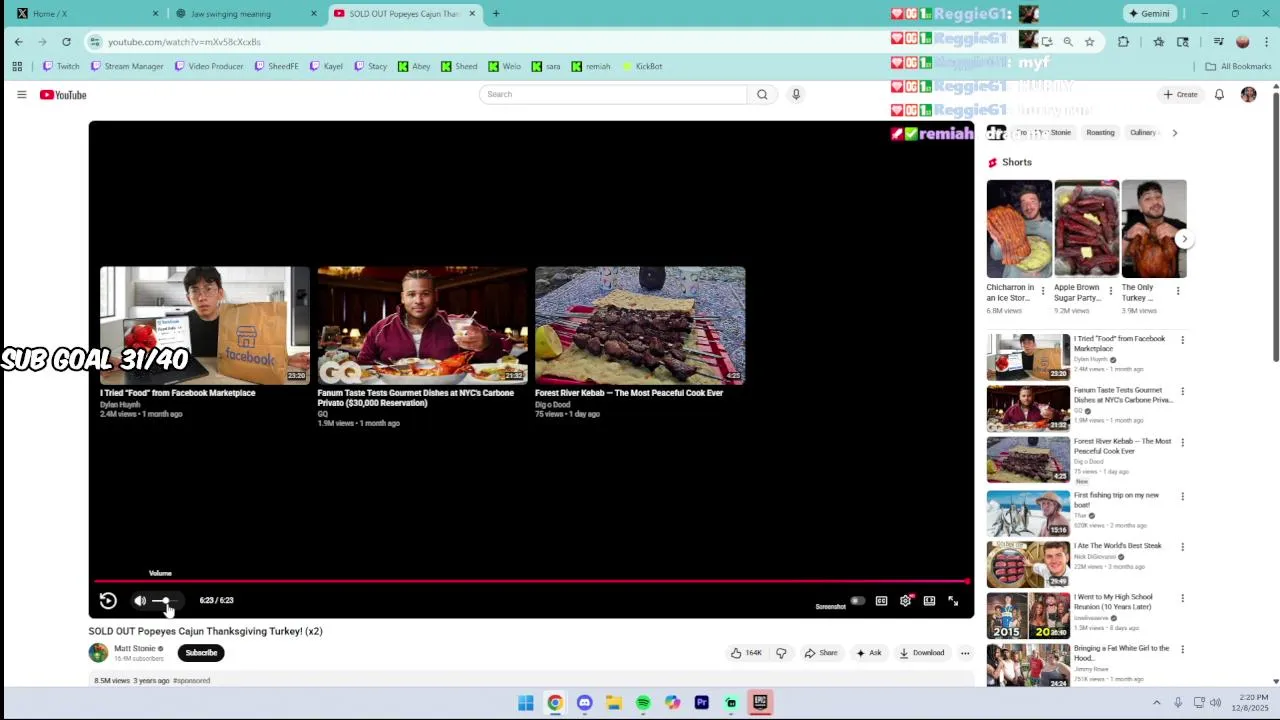The width and height of the screenshot is (1280, 720).
Task: Search with voice microphone icon
Action: [x=796, y=94]
